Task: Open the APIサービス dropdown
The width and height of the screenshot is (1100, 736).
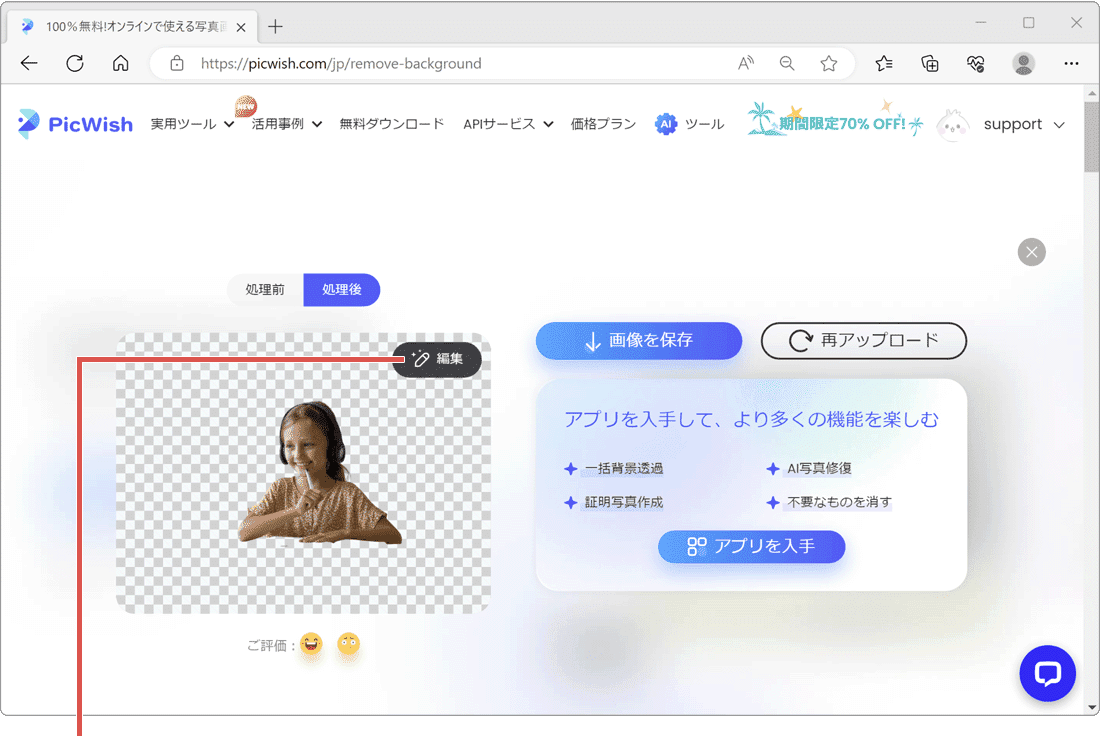Action: coord(507,124)
